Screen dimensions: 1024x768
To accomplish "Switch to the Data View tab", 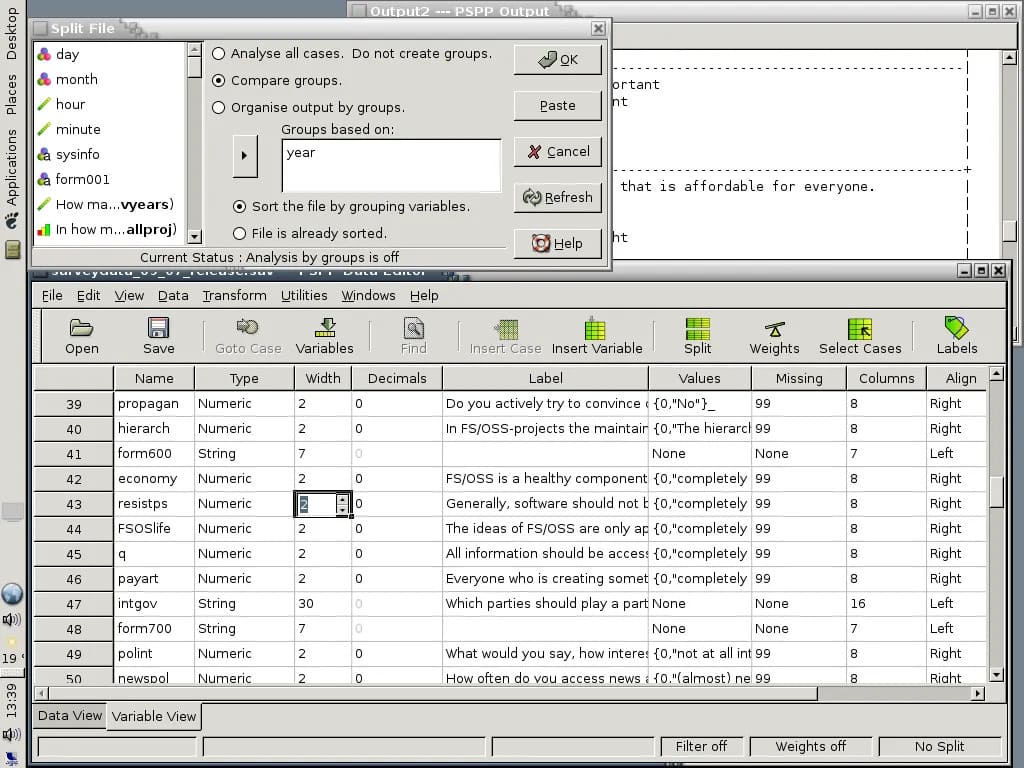I will (69, 716).
